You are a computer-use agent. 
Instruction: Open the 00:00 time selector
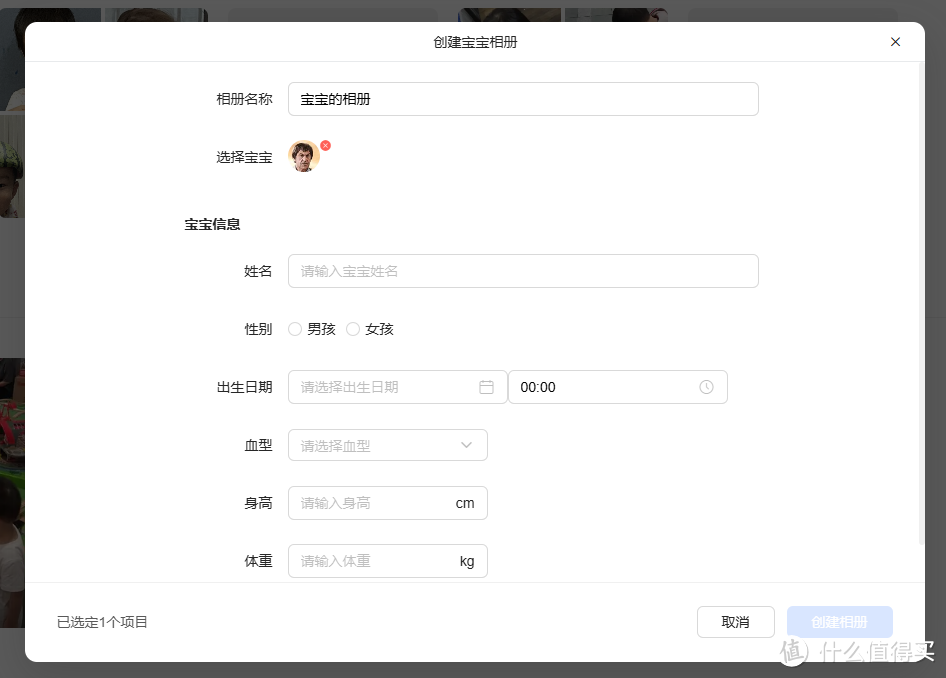[x=600, y=387]
